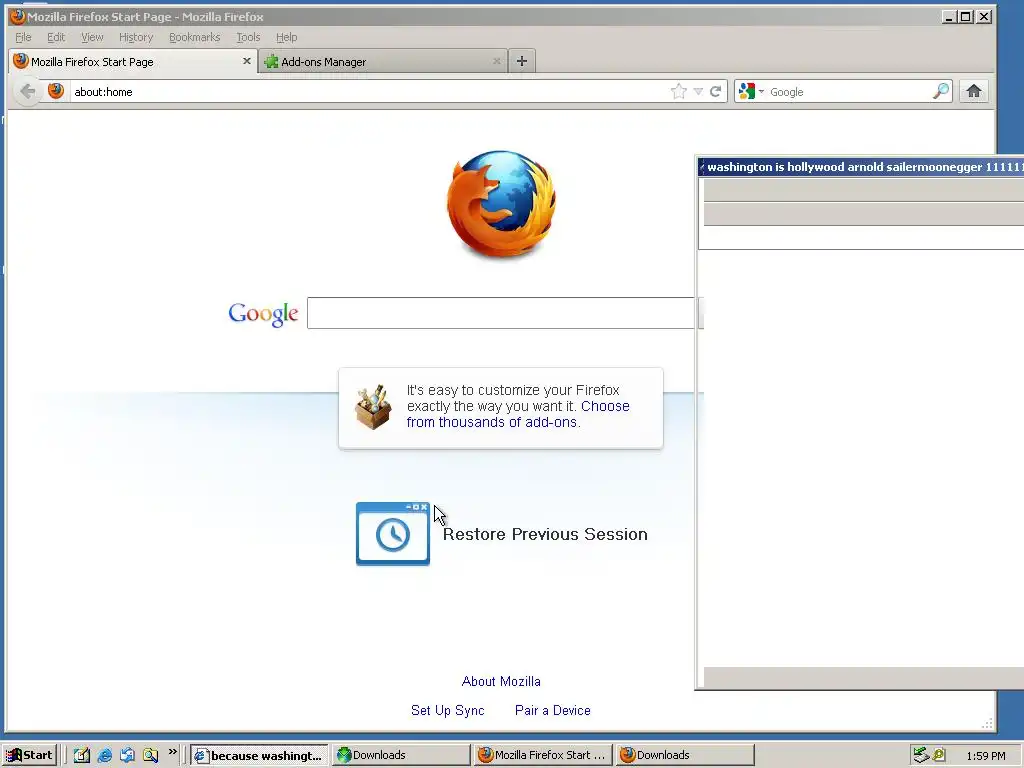Maximize the Firefox window
Image resolution: width=1024 pixels, height=768 pixels.
(966, 16)
